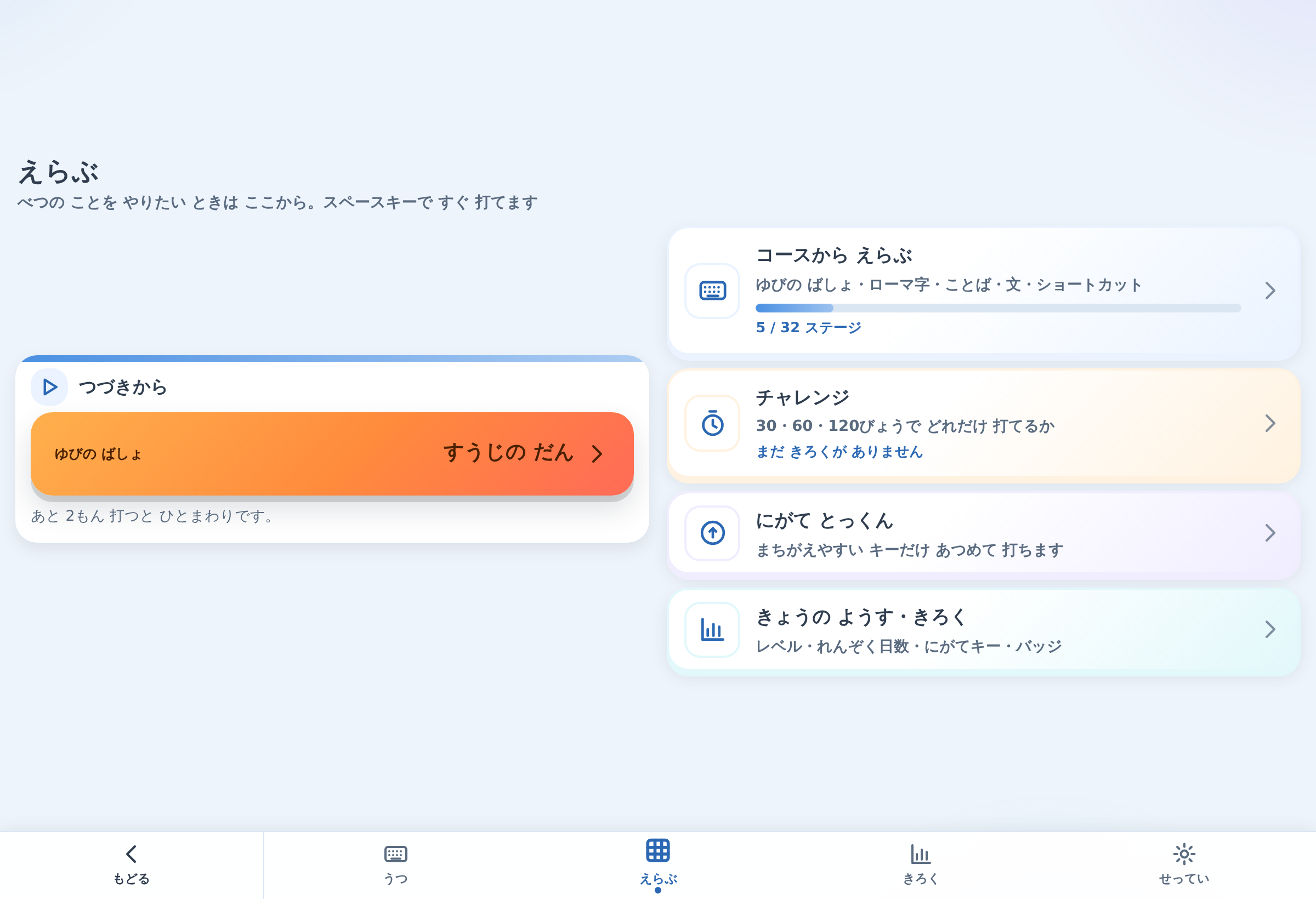Click the play triangle icon beside つづきから
This screenshot has width=1316, height=899.
click(50, 387)
